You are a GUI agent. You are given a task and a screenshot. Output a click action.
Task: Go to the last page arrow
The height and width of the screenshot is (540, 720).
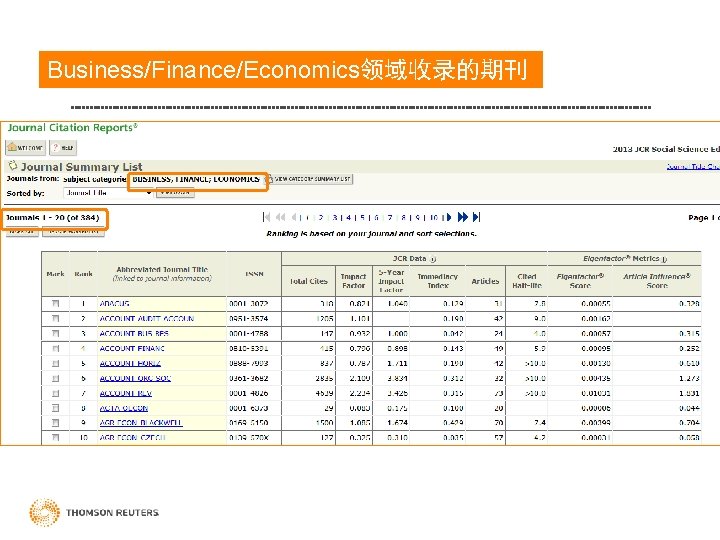click(477, 217)
